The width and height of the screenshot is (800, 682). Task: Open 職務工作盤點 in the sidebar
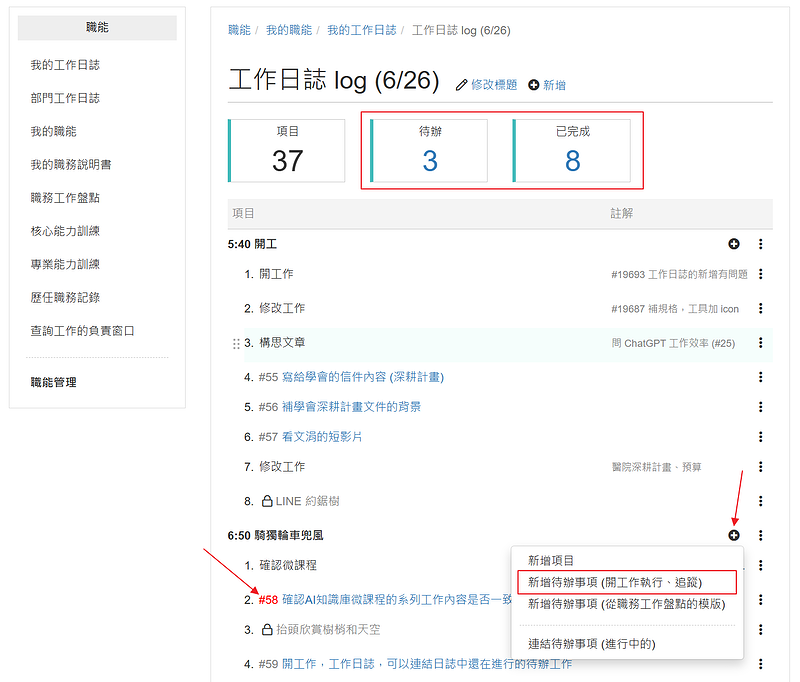tap(65, 198)
